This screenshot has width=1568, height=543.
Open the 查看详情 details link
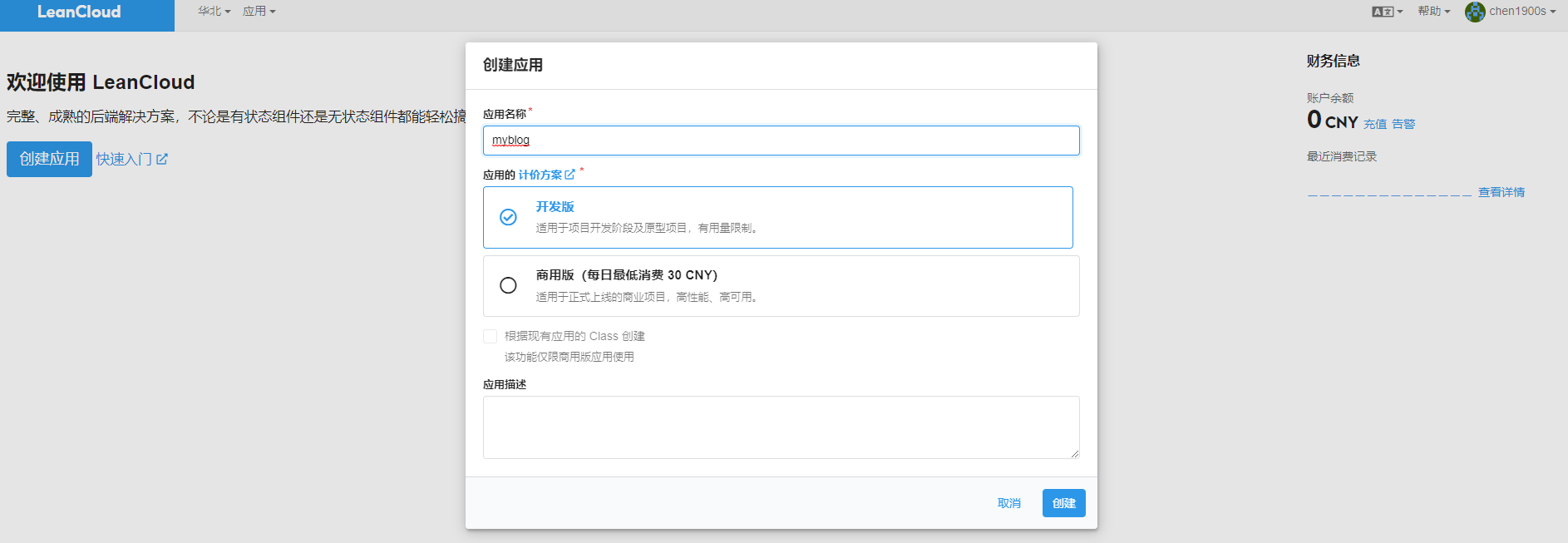(1501, 192)
